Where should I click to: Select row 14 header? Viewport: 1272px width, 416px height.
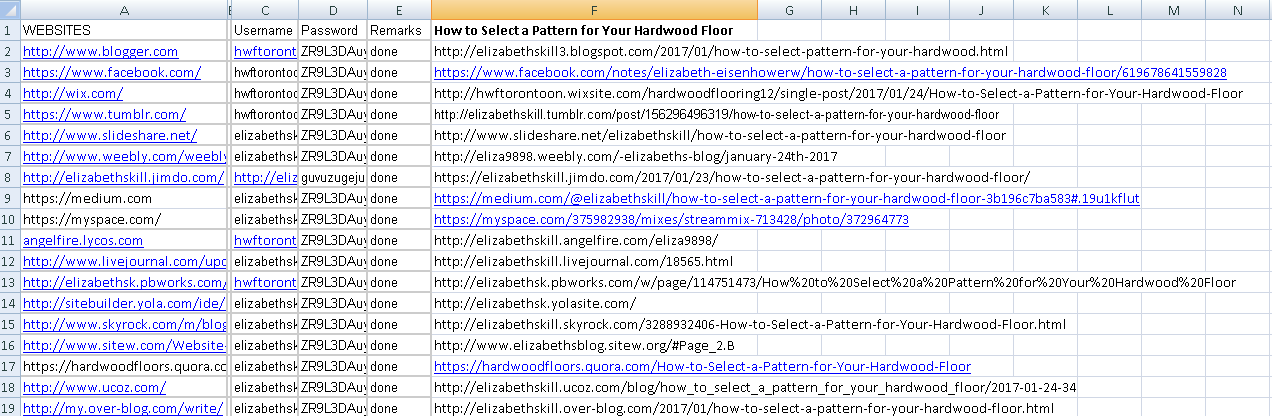click(9, 303)
